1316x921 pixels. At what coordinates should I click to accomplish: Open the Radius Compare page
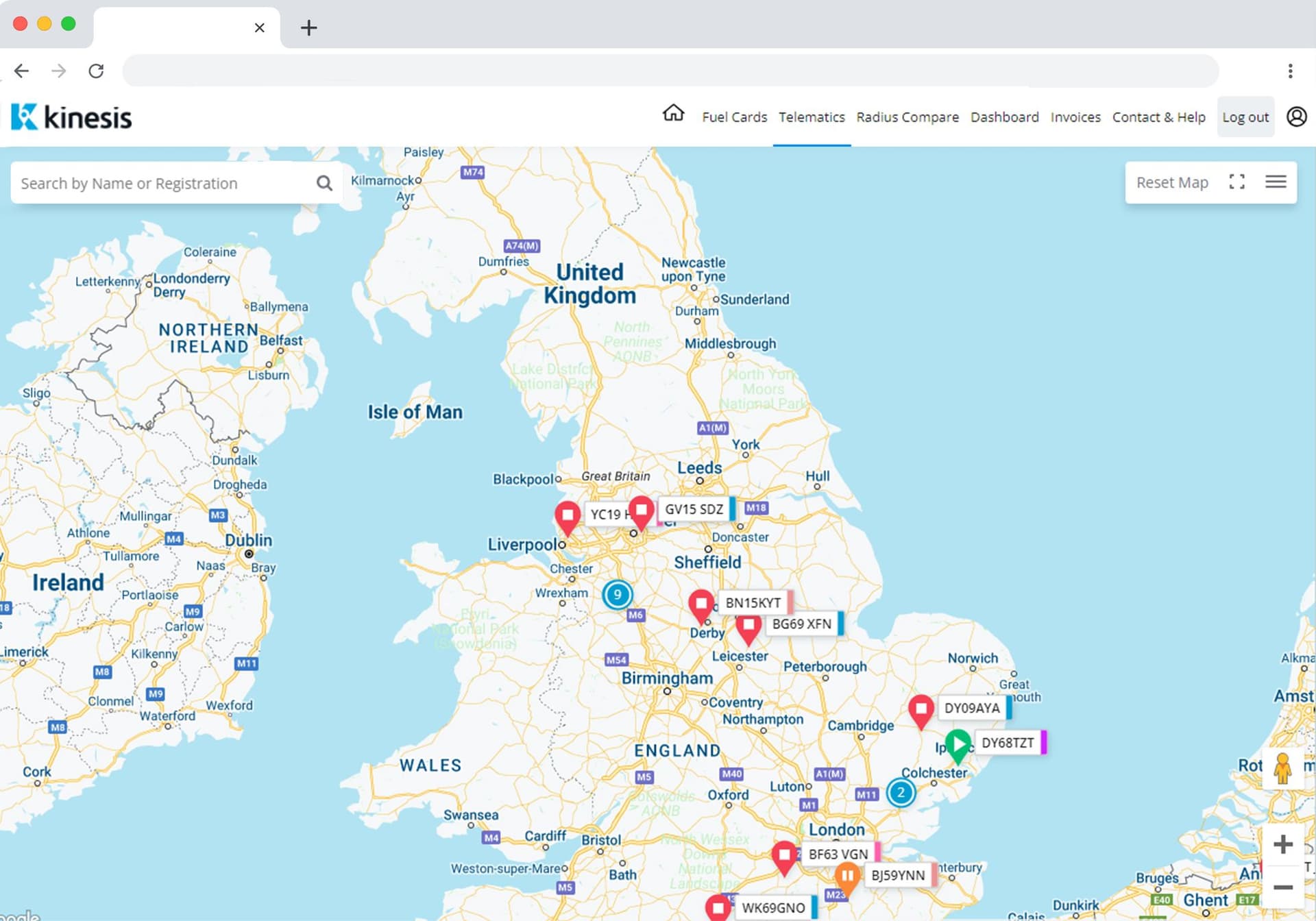pos(907,117)
